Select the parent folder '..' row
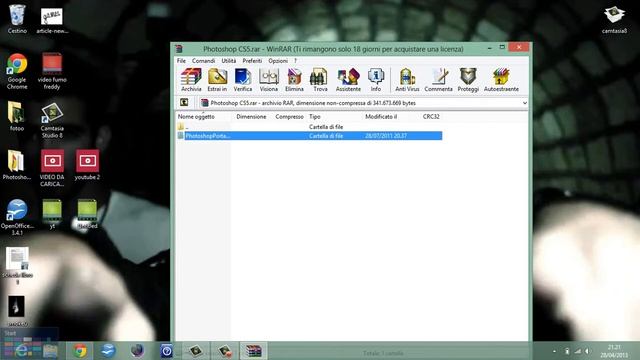The image size is (640, 360). click(309, 127)
